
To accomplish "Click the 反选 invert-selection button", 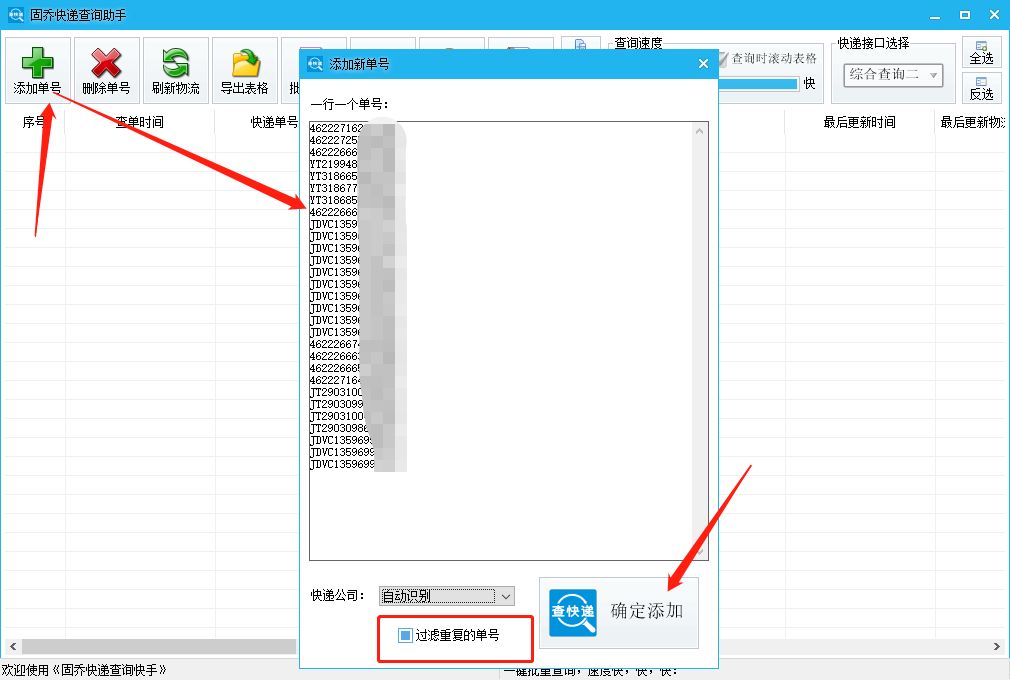I will point(982,88).
